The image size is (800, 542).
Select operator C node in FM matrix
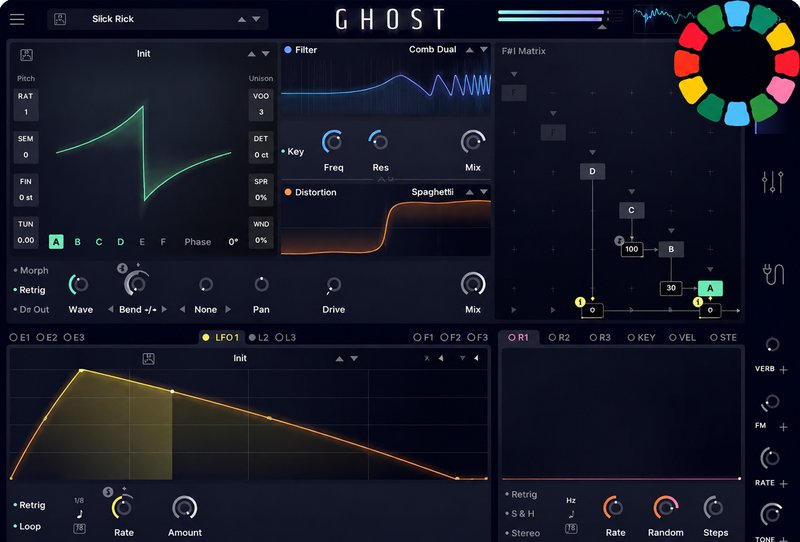632,210
